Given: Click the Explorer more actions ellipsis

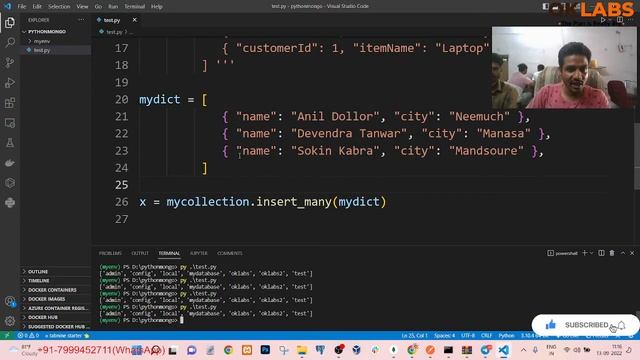Looking at the screenshot, I should [x=81, y=20].
